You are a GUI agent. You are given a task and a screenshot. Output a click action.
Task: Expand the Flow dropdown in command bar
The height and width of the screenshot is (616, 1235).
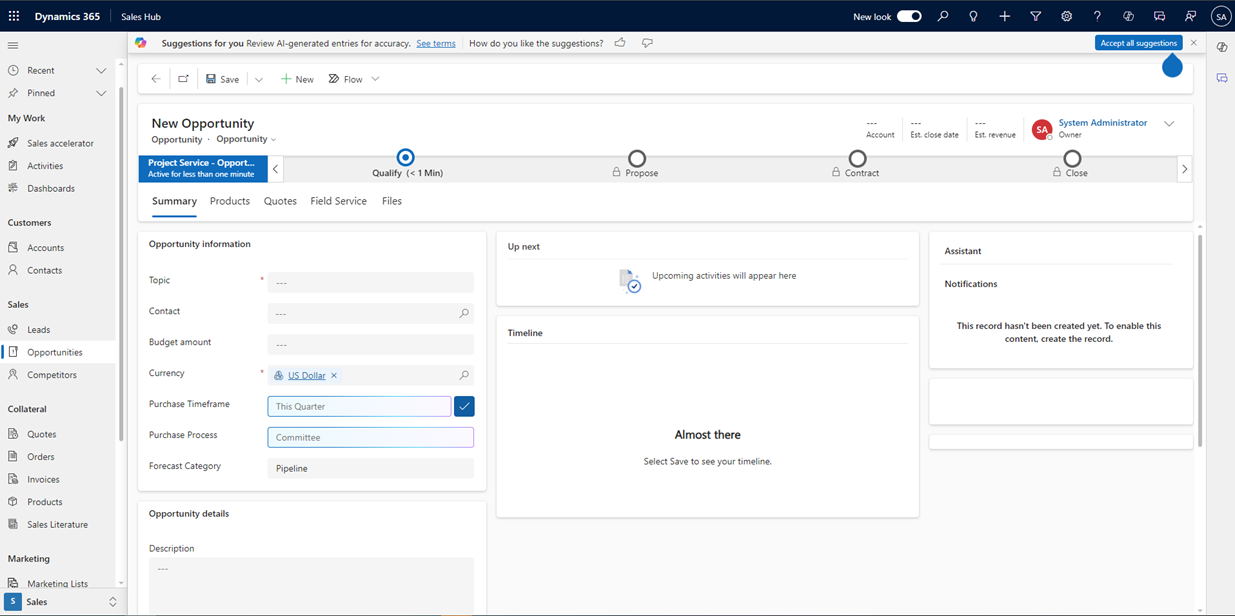click(x=375, y=78)
